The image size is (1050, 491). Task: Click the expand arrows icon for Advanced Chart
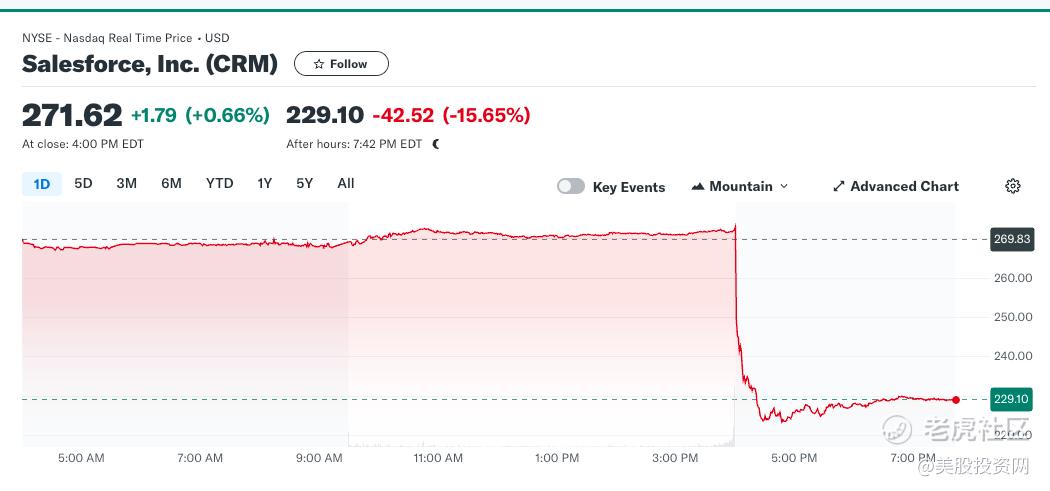(x=838, y=187)
